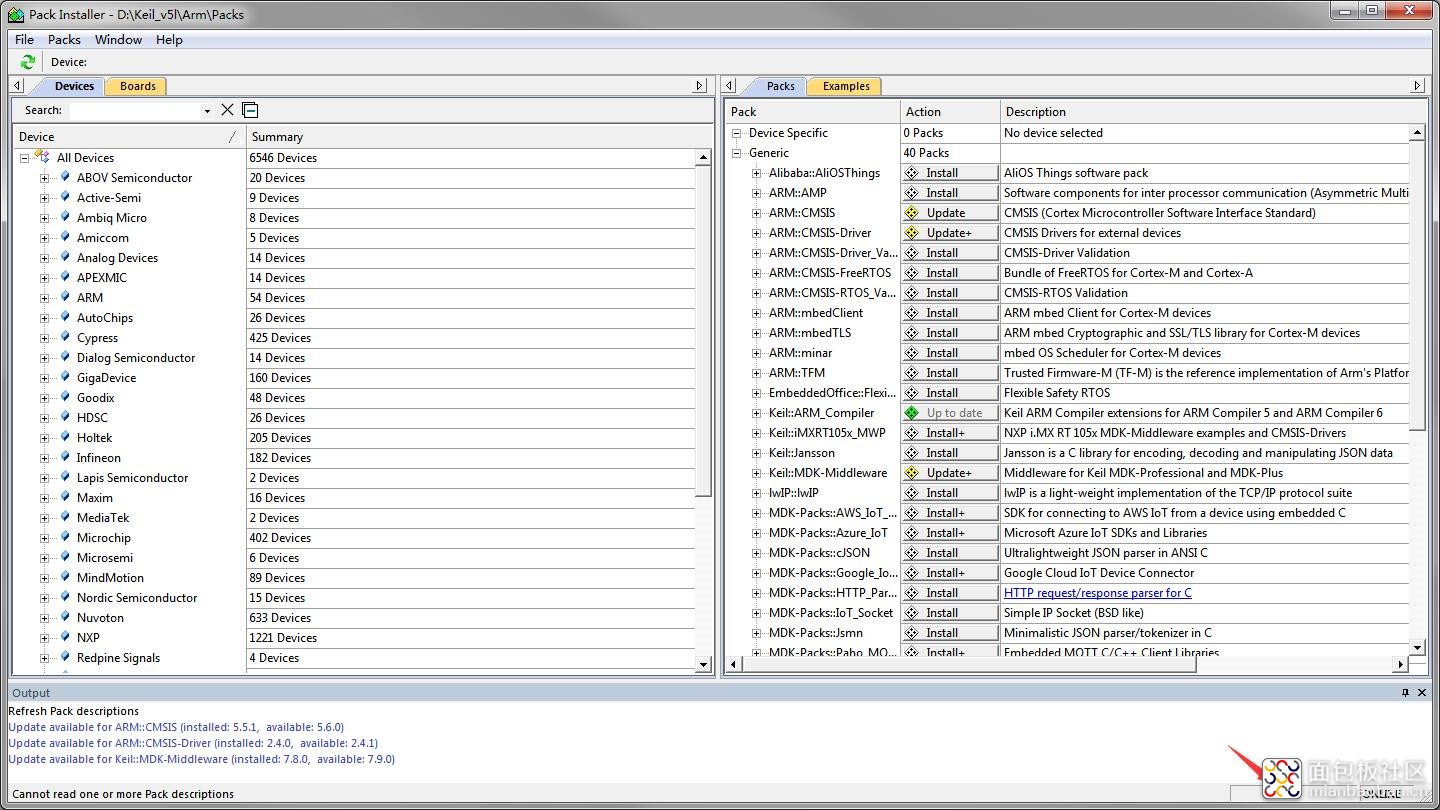This screenshot has width=1440, height=810.
Task: Click the Action column header in Packs
Action: point(950,112)
